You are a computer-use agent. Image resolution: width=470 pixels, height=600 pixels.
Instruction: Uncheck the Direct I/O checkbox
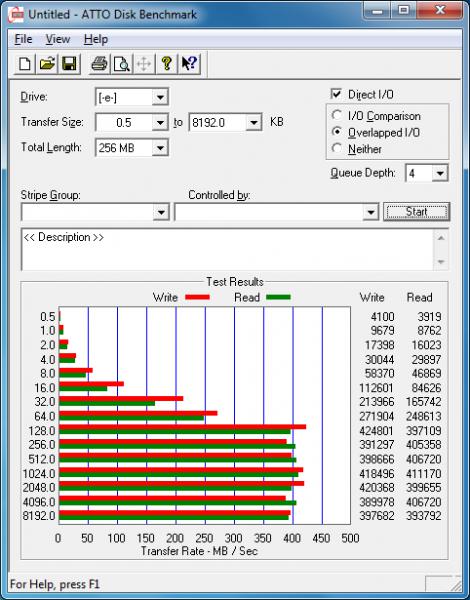[336, 94]
